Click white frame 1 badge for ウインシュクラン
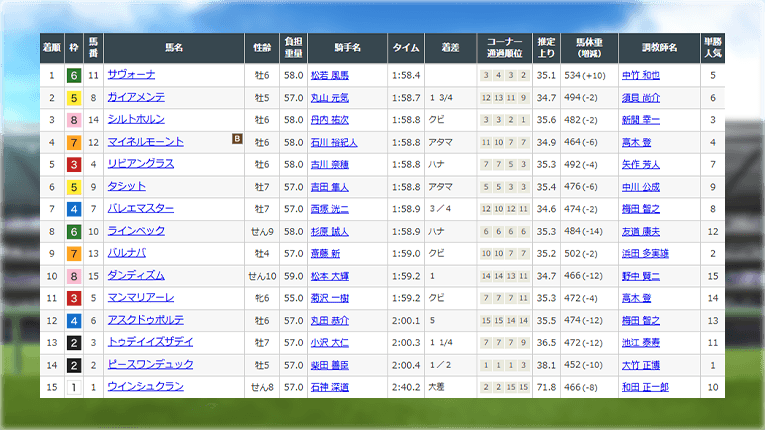 tap(74, 386)
